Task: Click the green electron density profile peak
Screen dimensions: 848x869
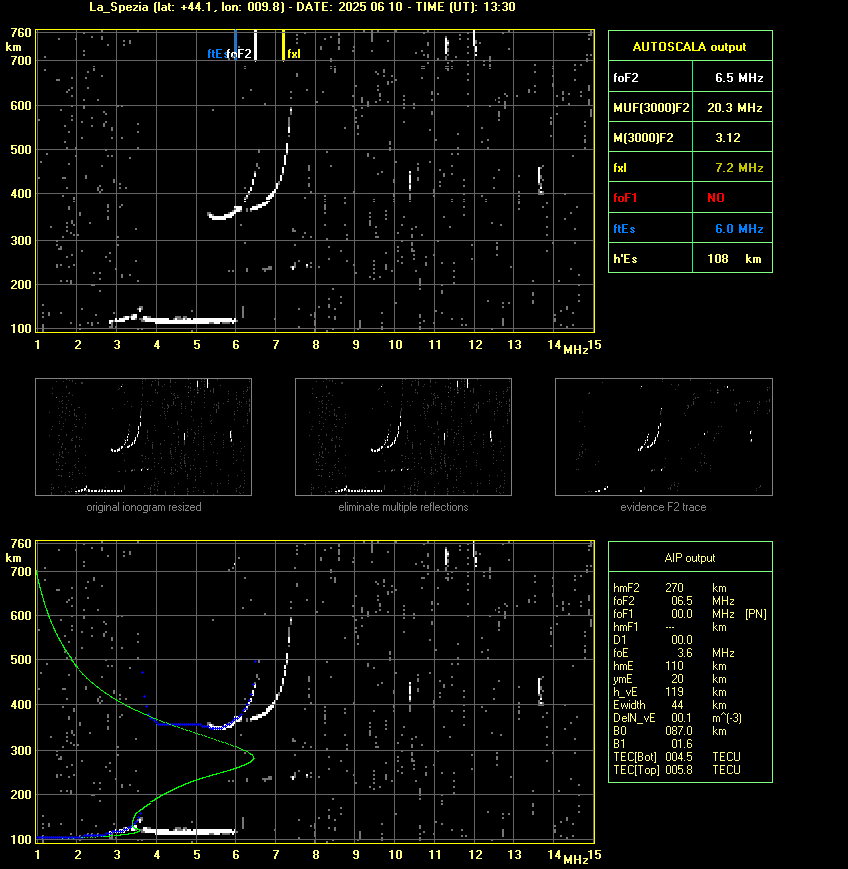Action: 253,758
